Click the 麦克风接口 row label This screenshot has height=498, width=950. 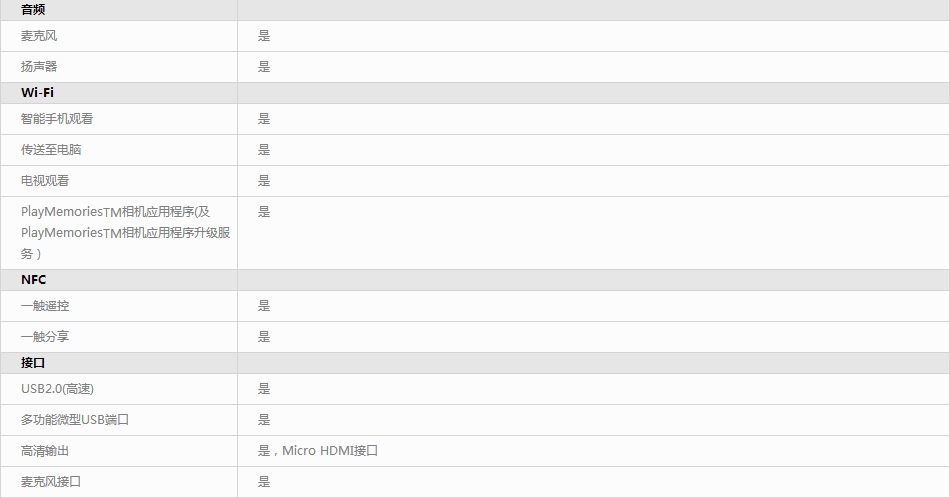click(x=51, y=482)
